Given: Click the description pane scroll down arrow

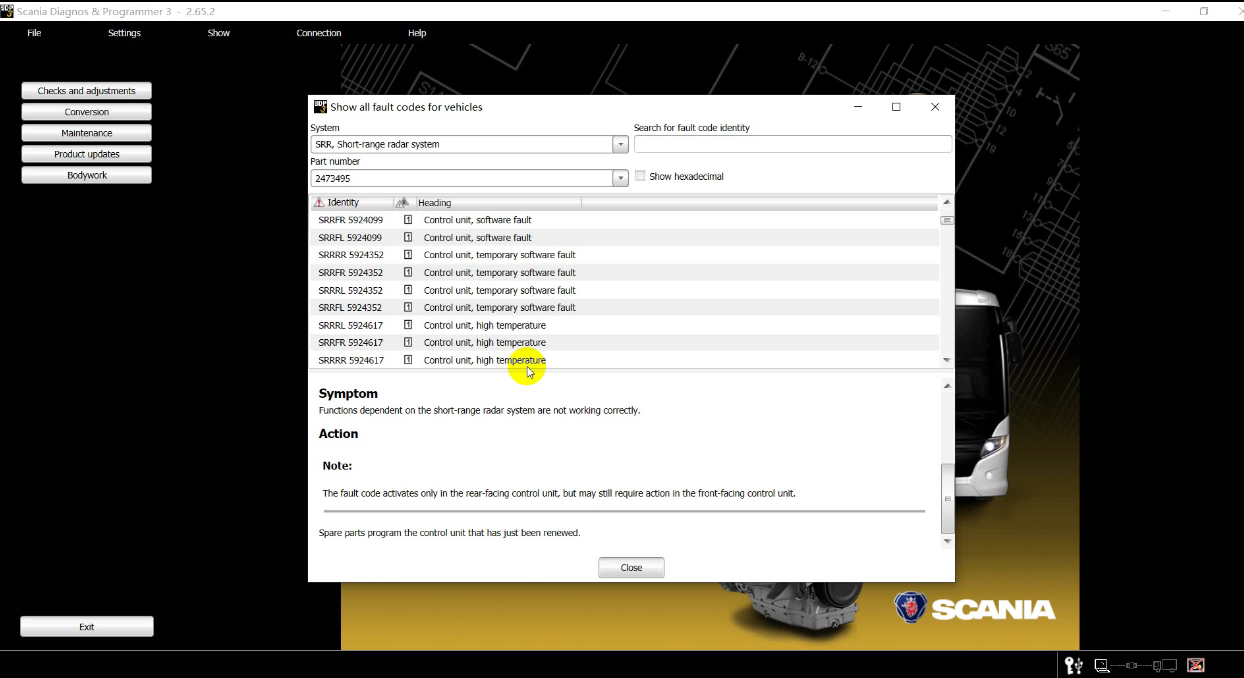Looking at the screenshot, I should click(x=948, y=541).
